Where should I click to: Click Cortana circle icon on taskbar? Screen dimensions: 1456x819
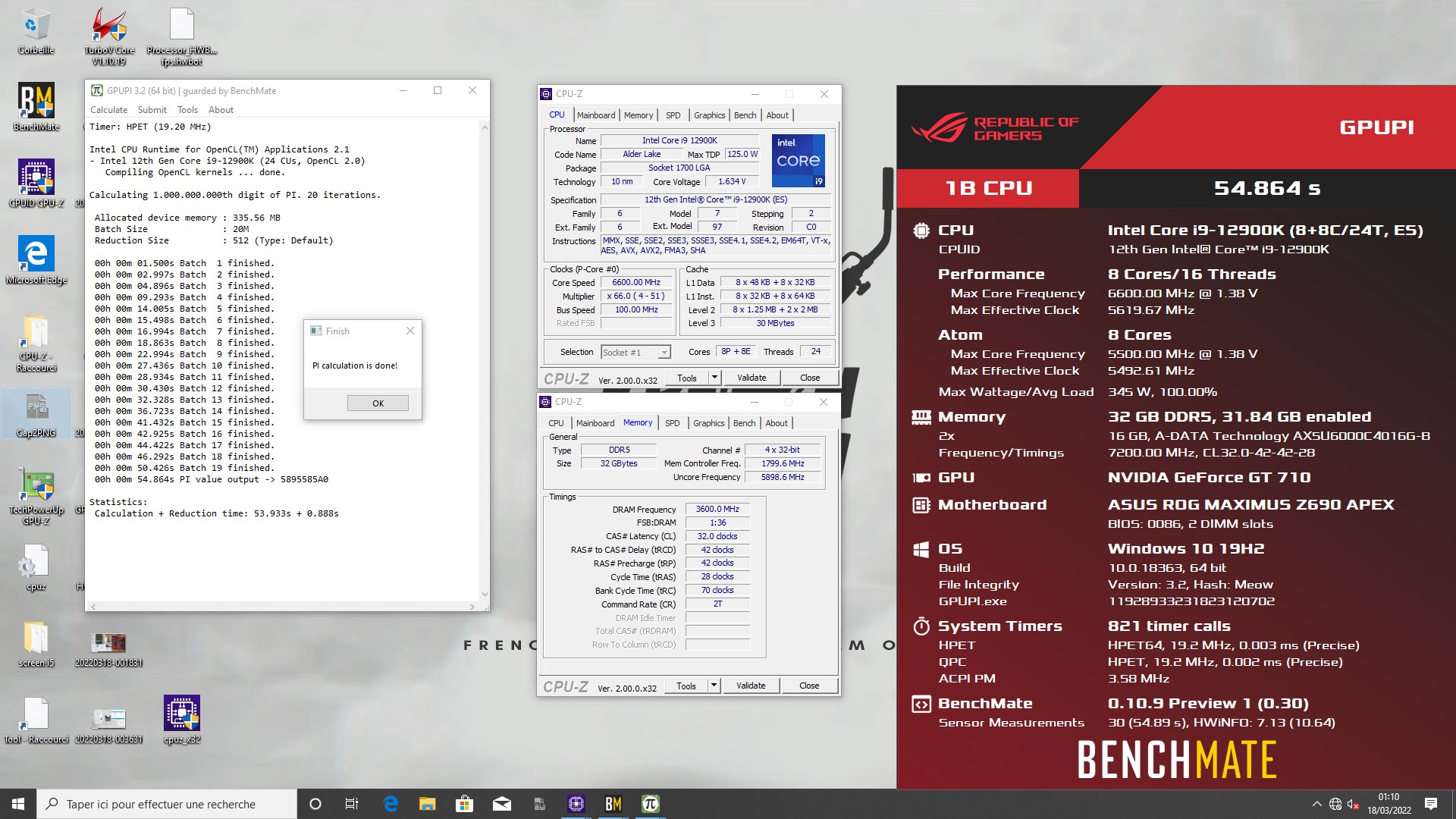coord(315,804)
